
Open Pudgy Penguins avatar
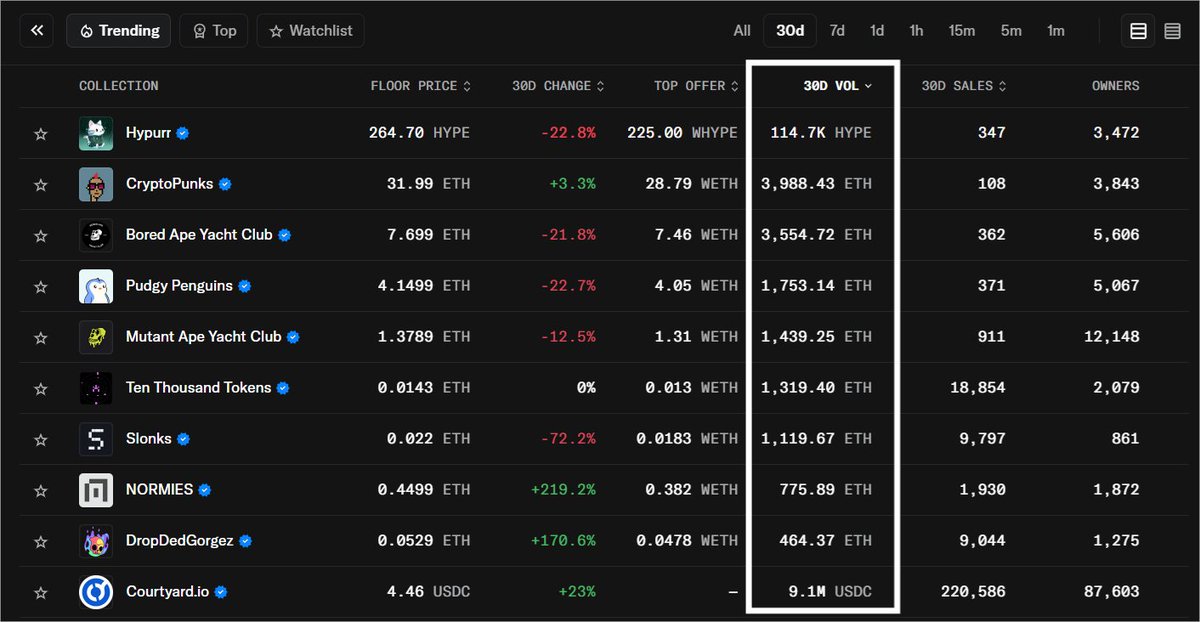(96, 286)
